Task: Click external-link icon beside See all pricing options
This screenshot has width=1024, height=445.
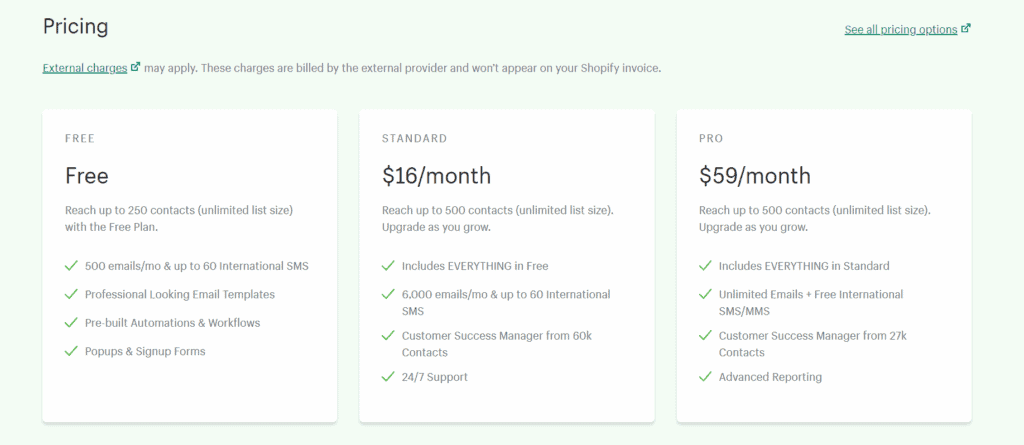Action: tap(966, 29)
